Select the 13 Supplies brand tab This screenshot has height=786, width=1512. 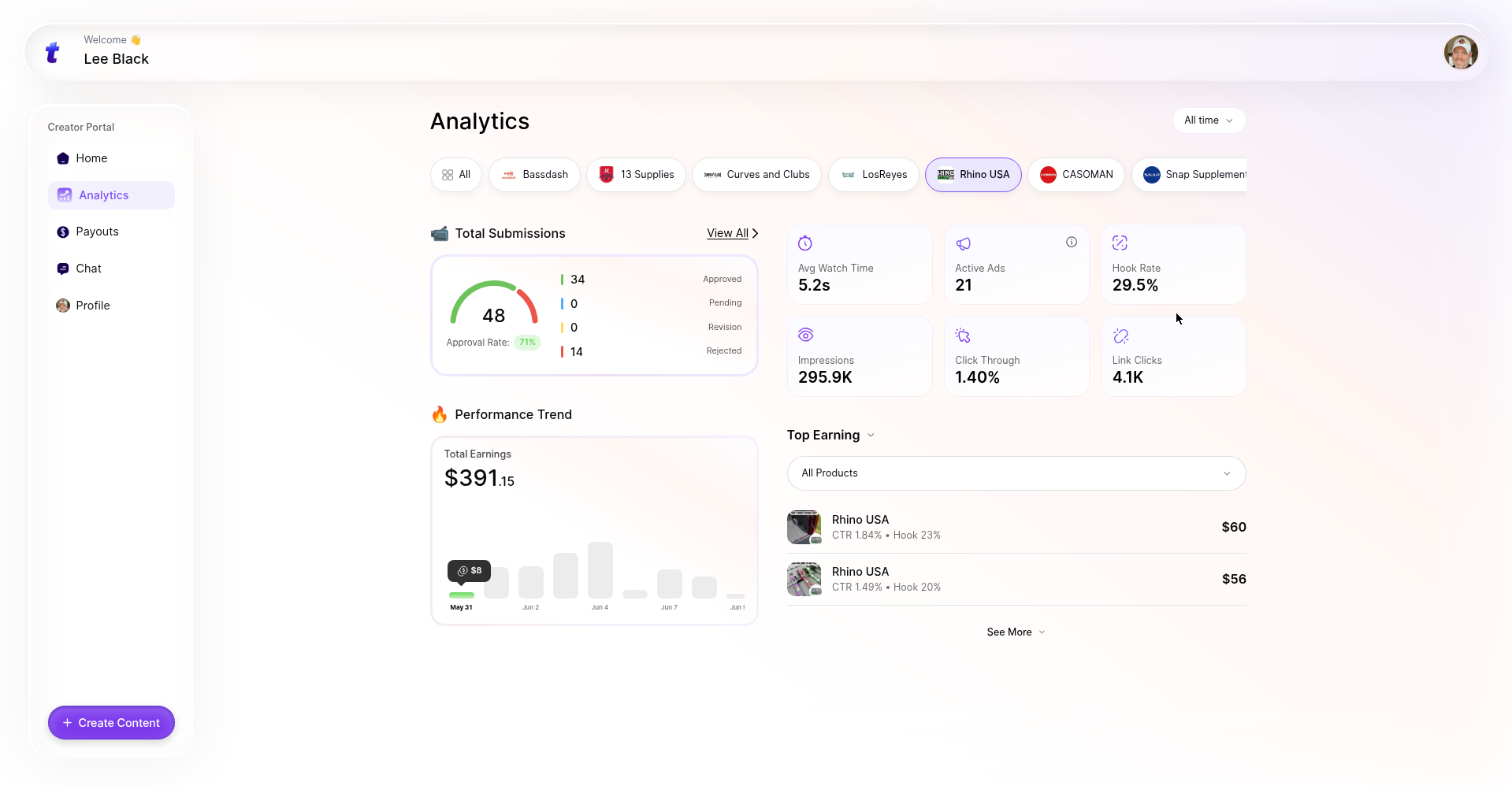(x=636, y=175)
